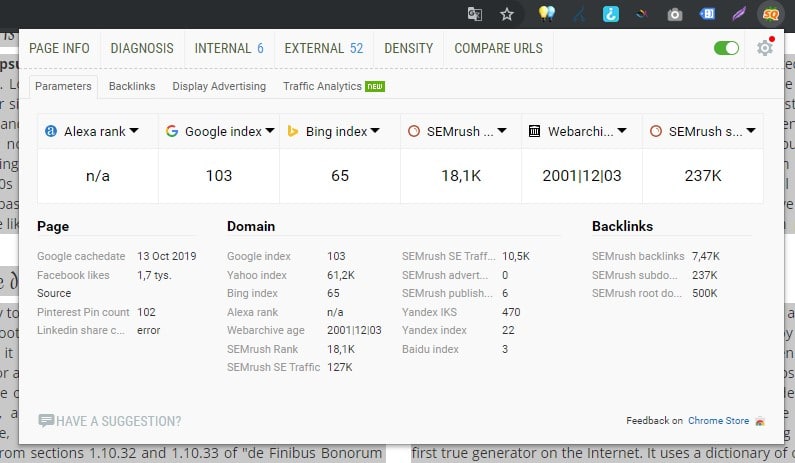The width and height of the screenshot is (795, 463).
Task: Click the Chrome Store rainbow icon
Action: tap(760, 421)
